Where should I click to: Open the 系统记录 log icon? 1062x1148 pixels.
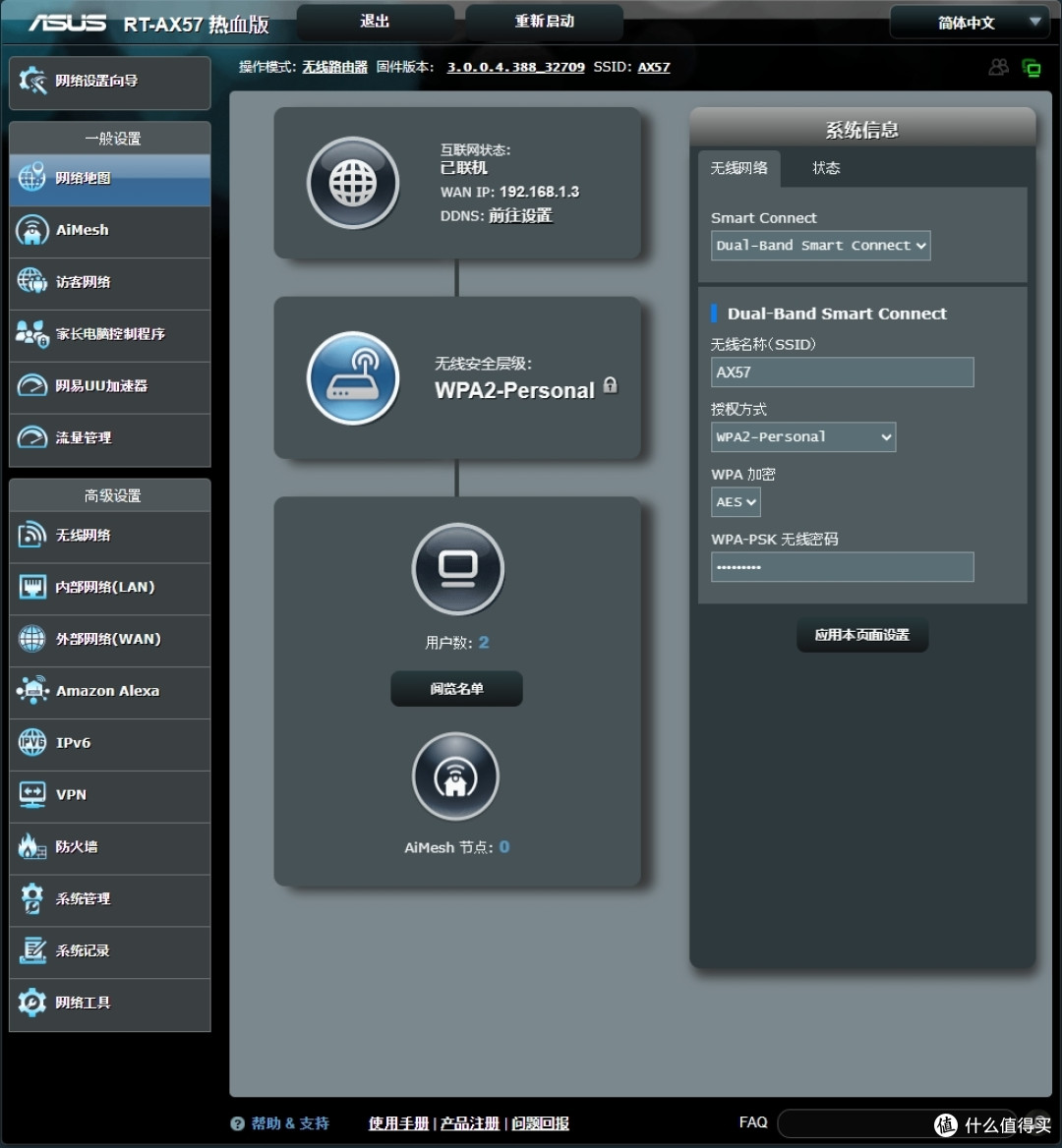coord(31,950)
